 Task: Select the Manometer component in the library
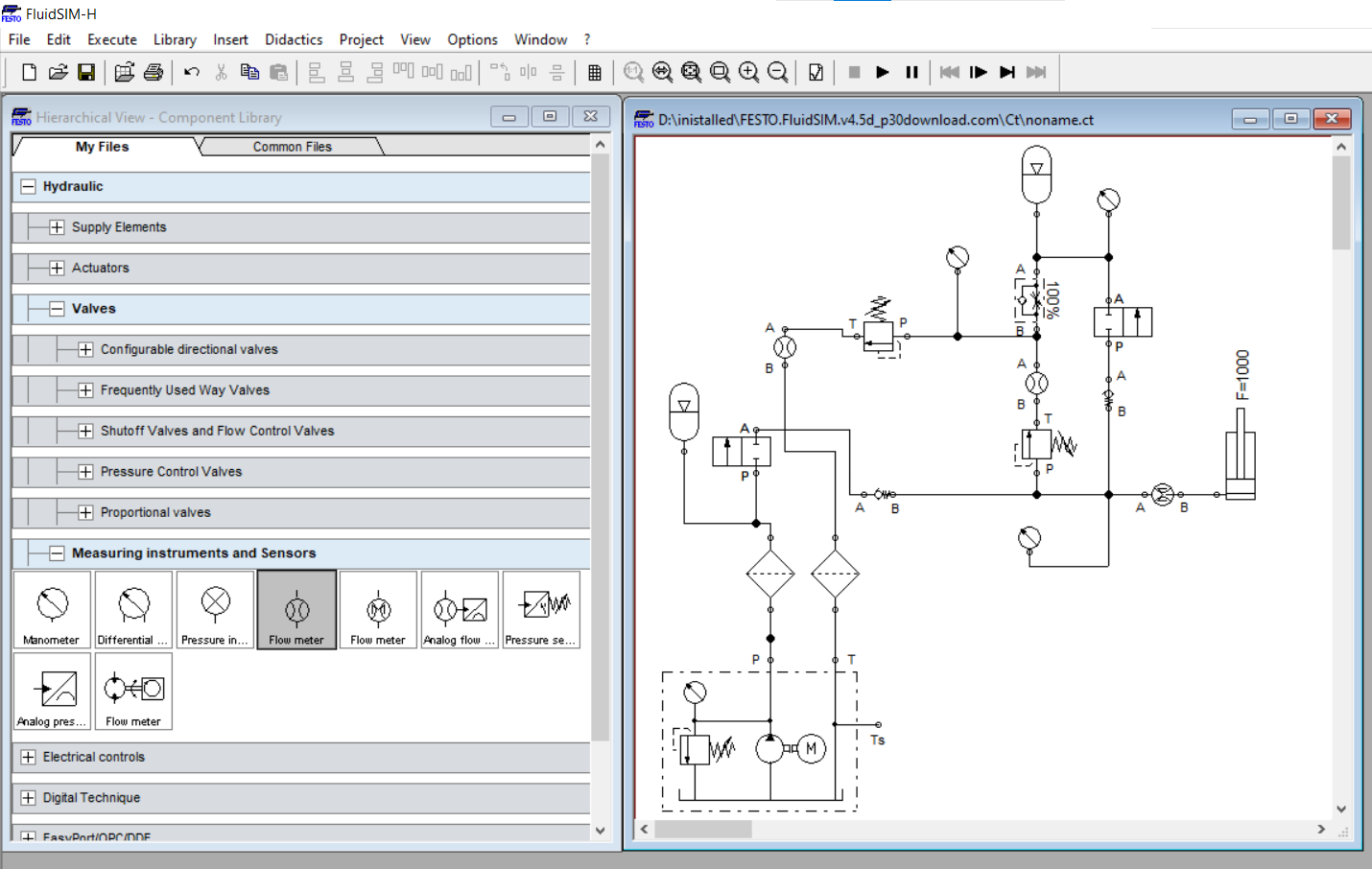(52, 610)
